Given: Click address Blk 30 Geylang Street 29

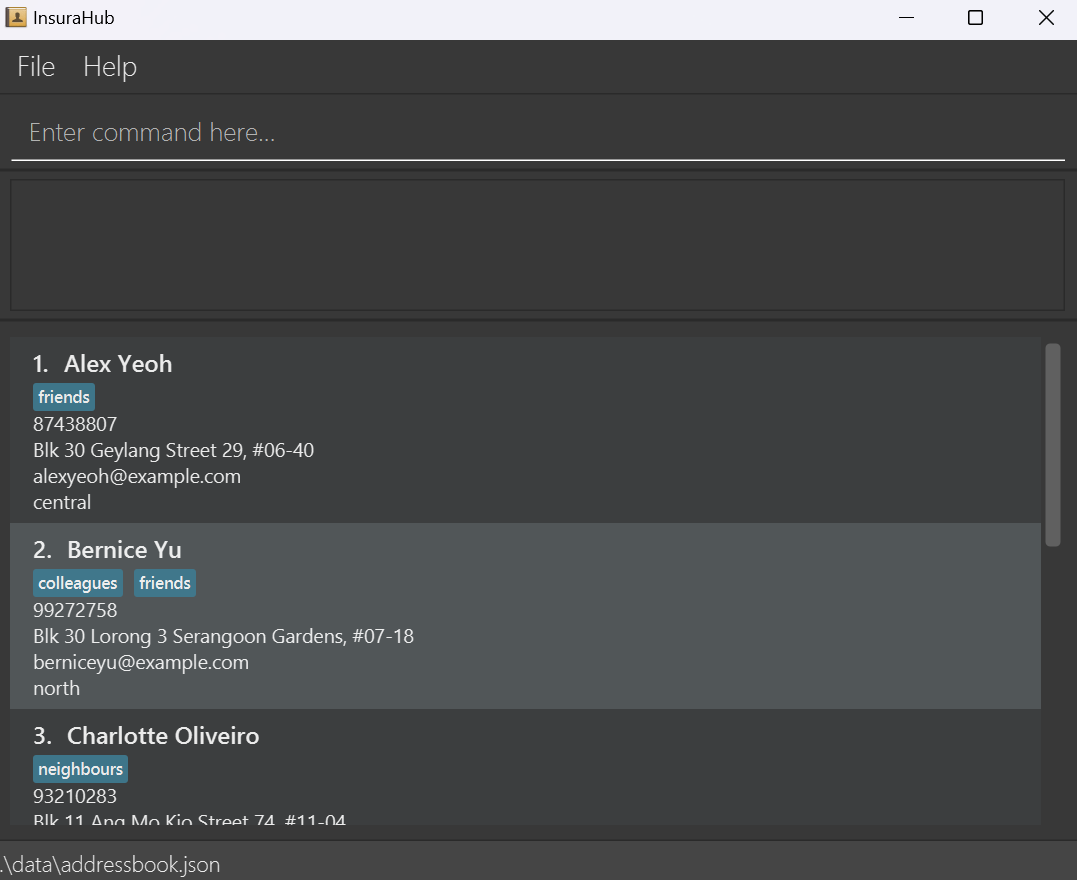Looking at the screenshot, I should coord(173,450).
